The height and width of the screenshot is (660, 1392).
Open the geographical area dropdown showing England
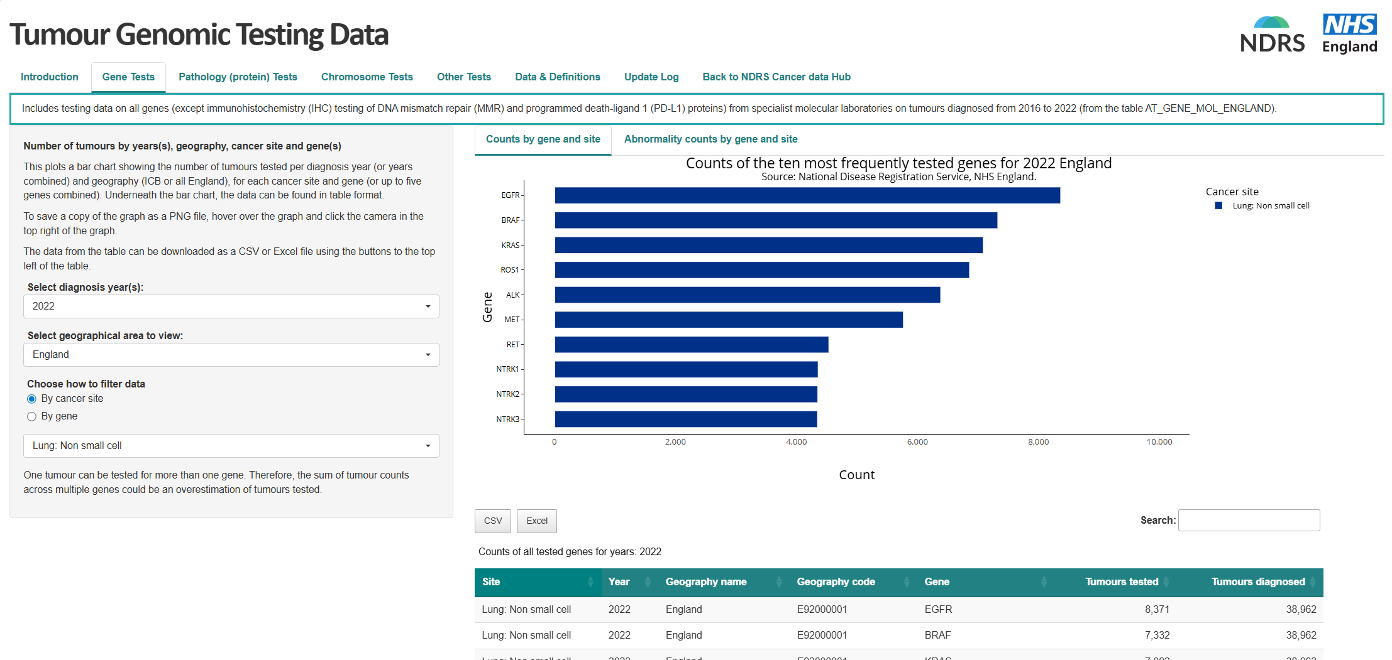[x=231, y=354]
